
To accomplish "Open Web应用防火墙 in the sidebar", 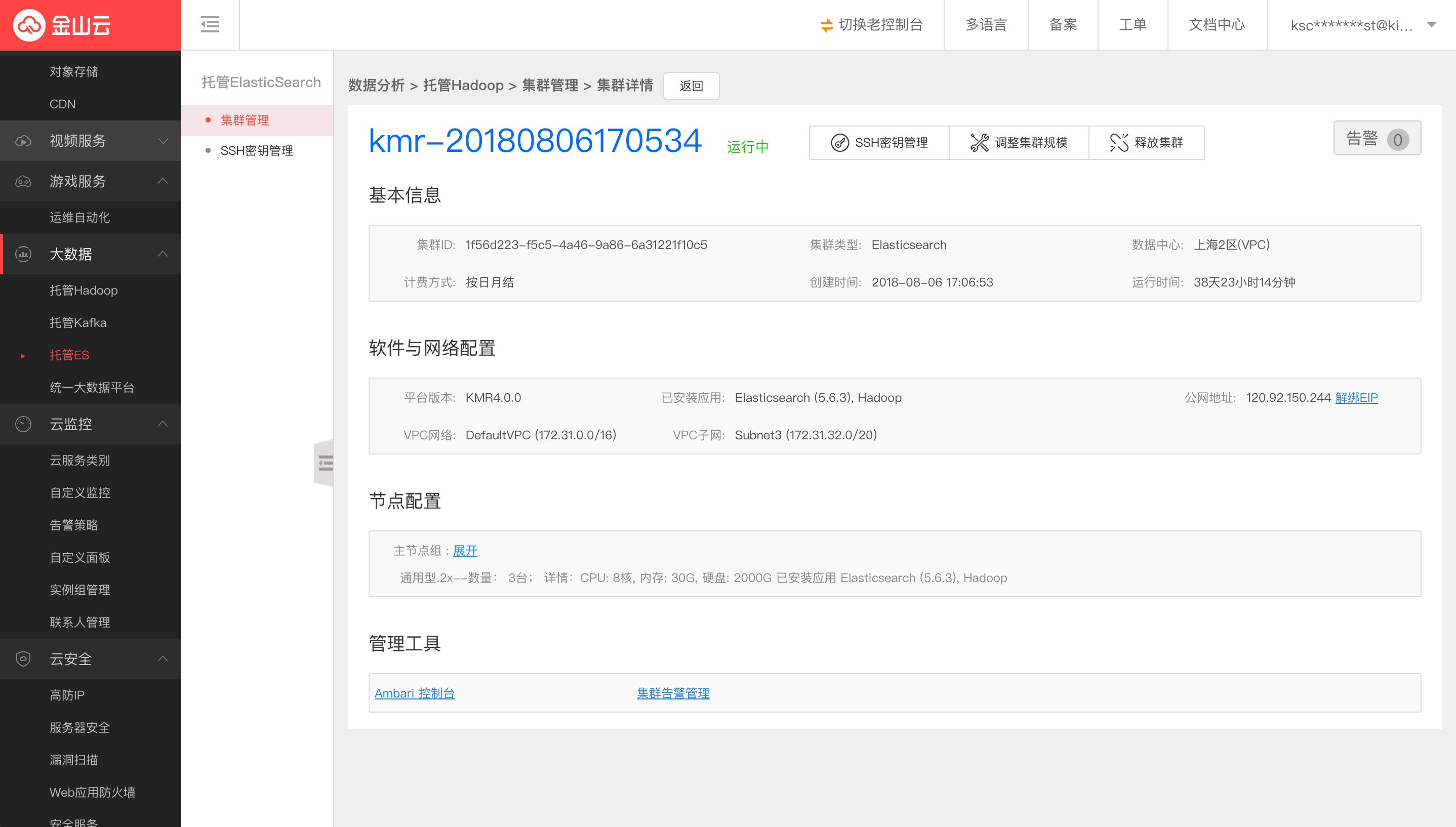I will [x=91, y=793].
